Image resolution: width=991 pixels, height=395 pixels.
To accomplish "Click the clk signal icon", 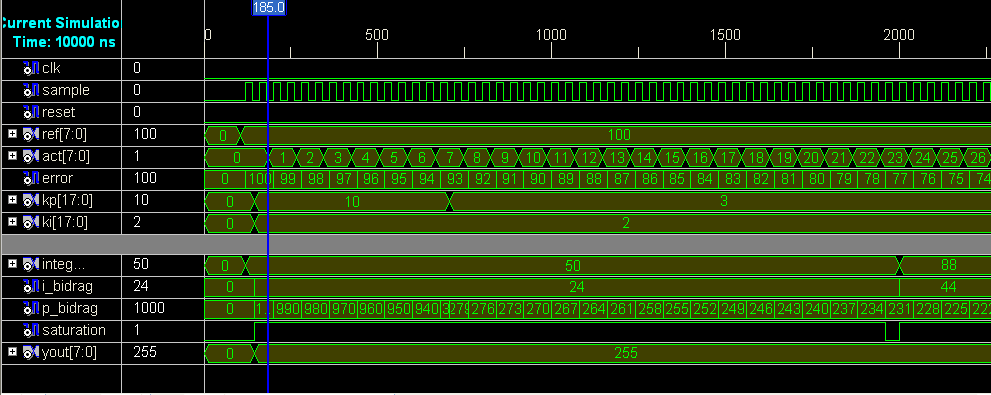I will [x=30, y=68].
